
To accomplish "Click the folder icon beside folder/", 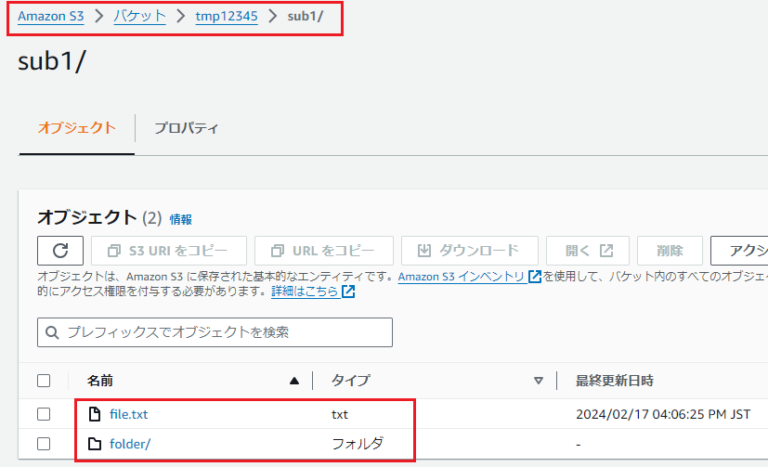I will [95, 444].
